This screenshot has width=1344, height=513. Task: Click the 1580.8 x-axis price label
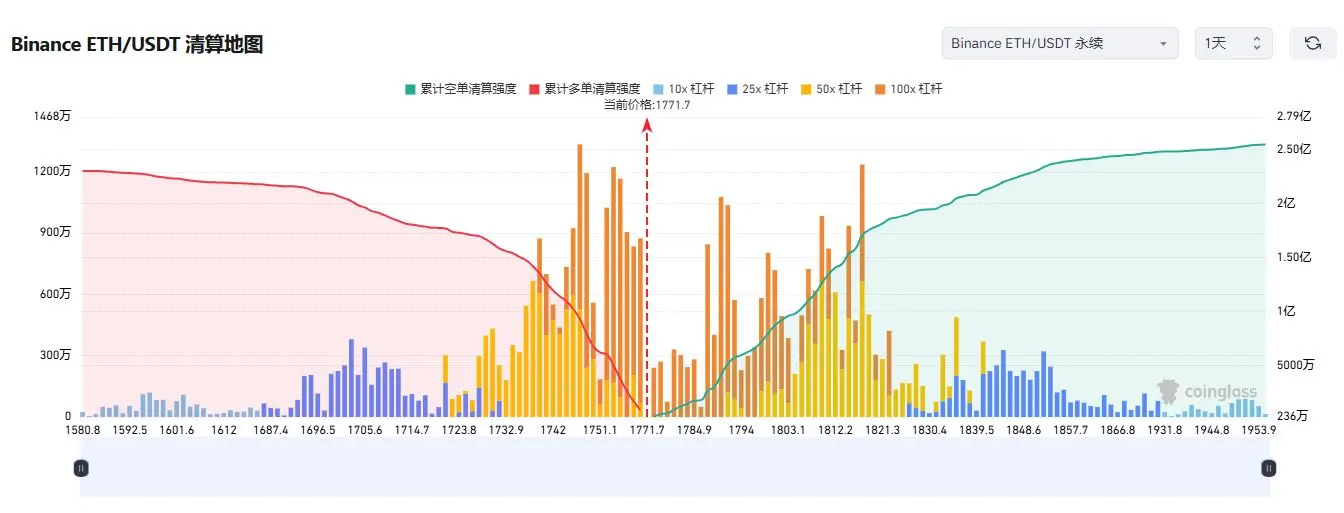click(x=82, y=430)
